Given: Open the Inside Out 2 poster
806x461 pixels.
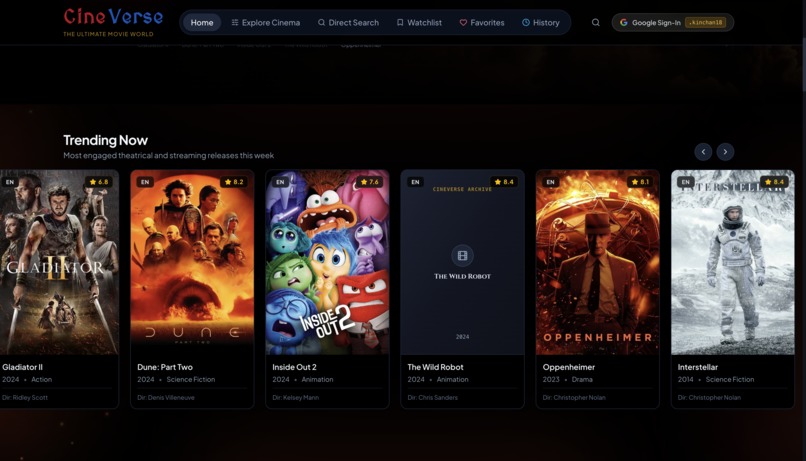Looking at the screenshot, I should click(x=327, y=262).
